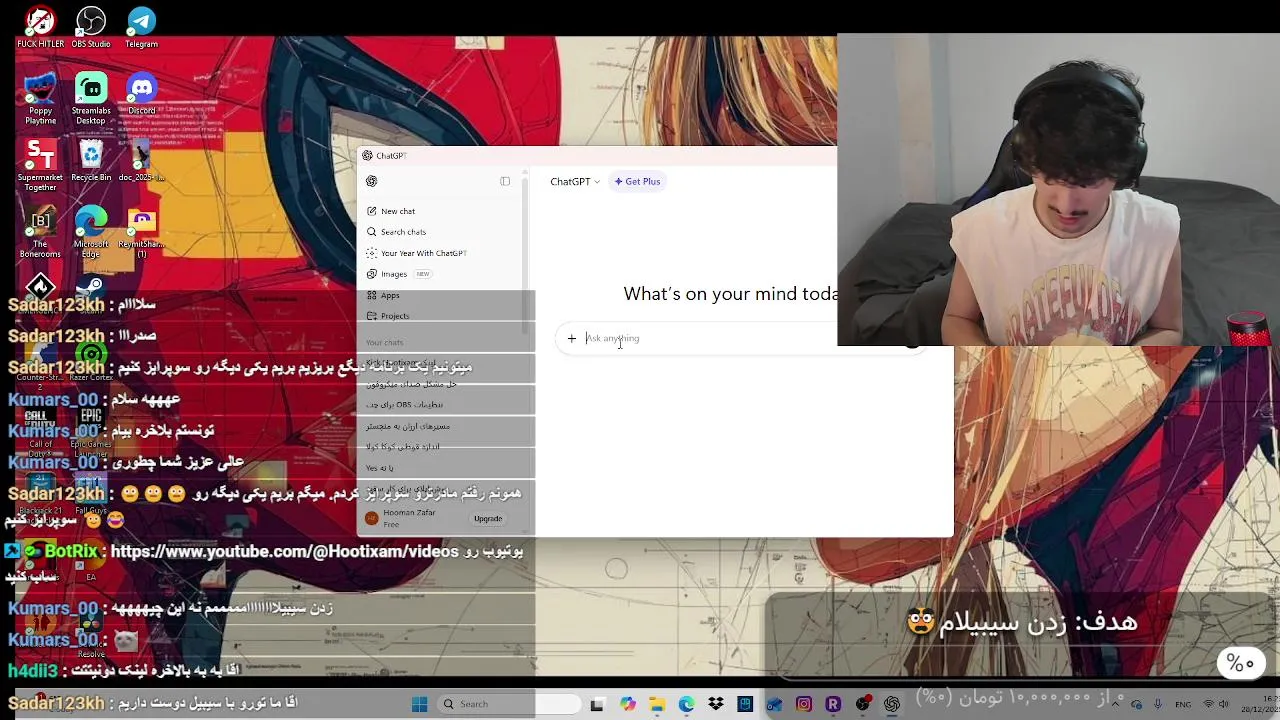
Task: Open the YouTube Hootixam videos link in chat
Action: [x=285, y=551]
